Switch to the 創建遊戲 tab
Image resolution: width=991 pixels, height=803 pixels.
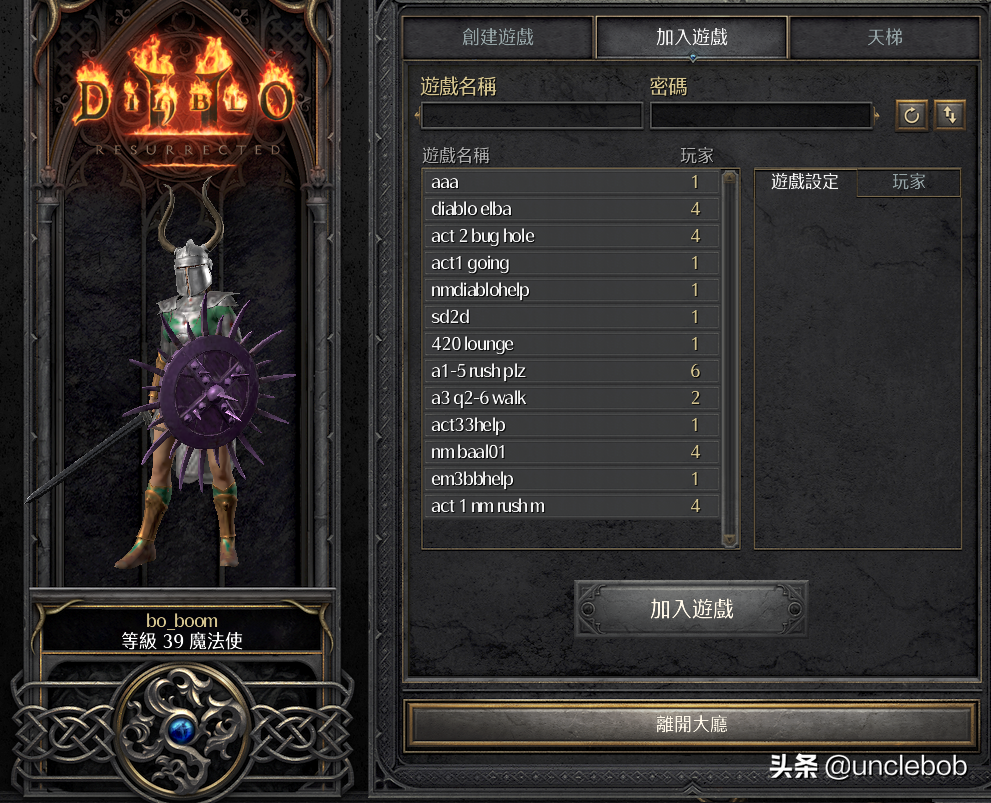[498, 37]
